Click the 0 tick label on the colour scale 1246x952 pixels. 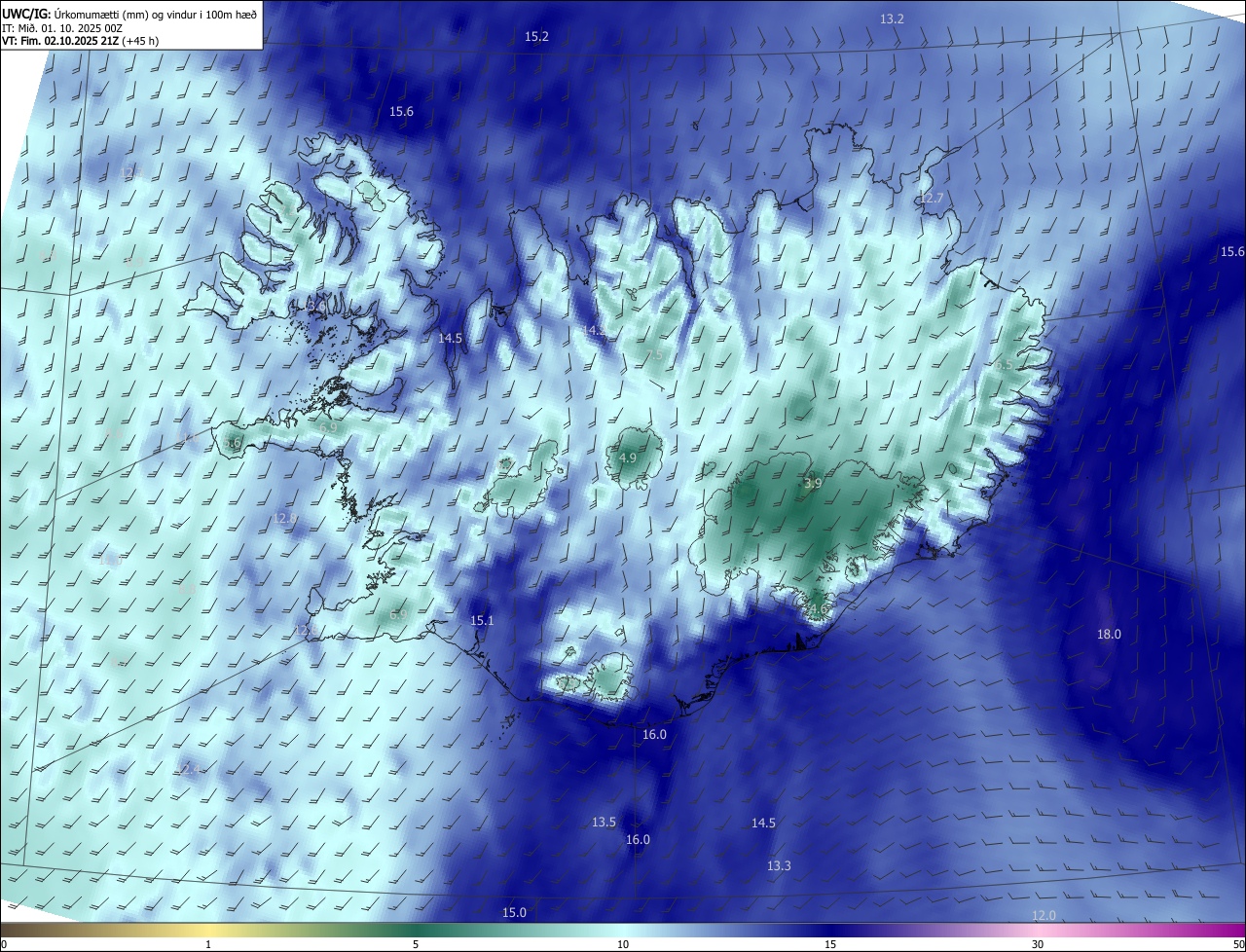click(4, 944)
